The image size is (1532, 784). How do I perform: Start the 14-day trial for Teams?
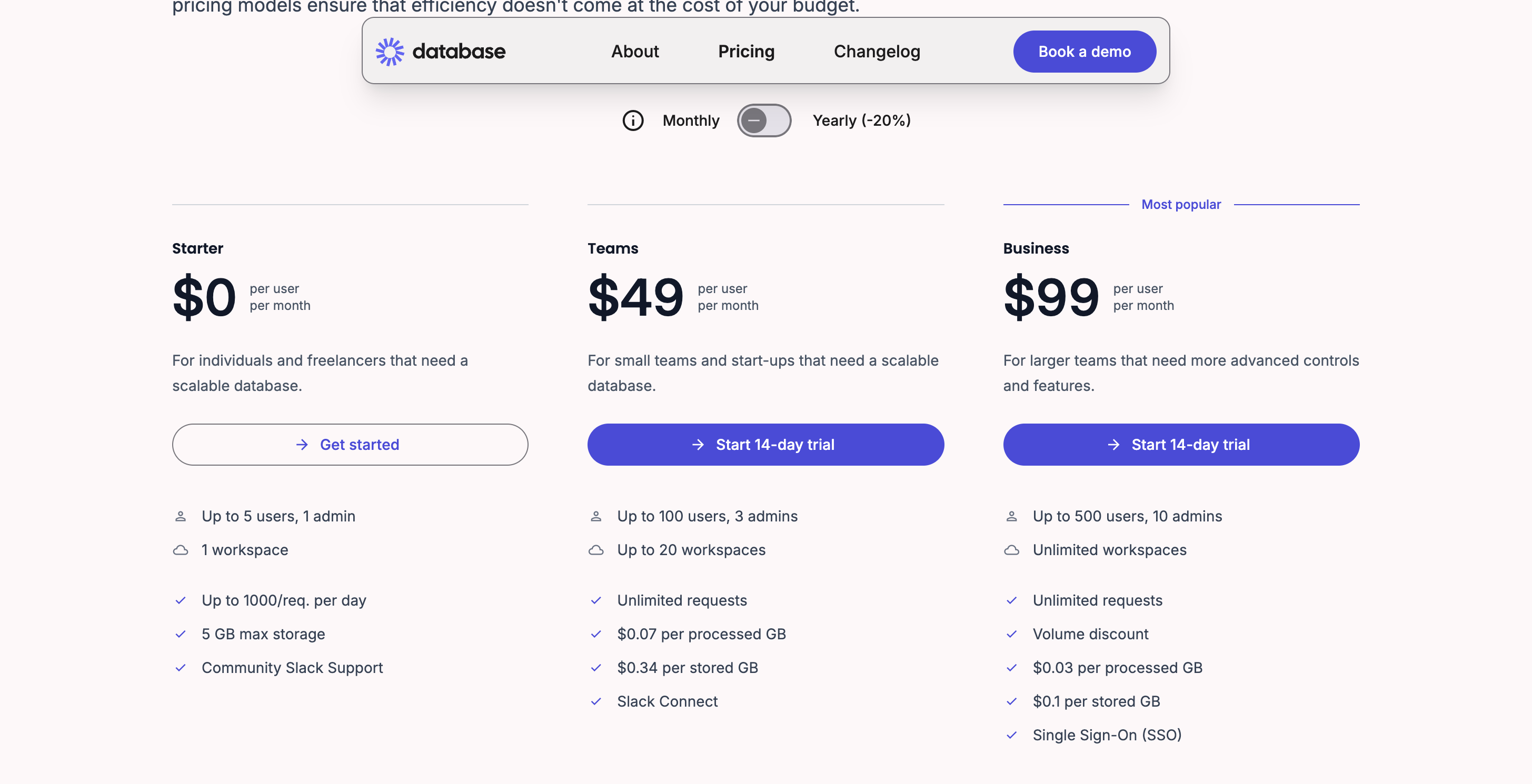point(765,445)
